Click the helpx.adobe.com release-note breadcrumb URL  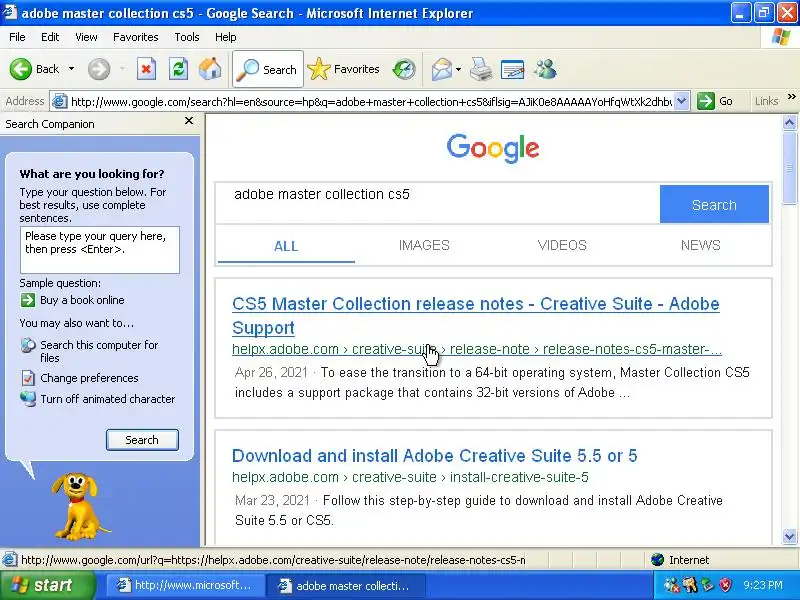[x=477, y=349]
